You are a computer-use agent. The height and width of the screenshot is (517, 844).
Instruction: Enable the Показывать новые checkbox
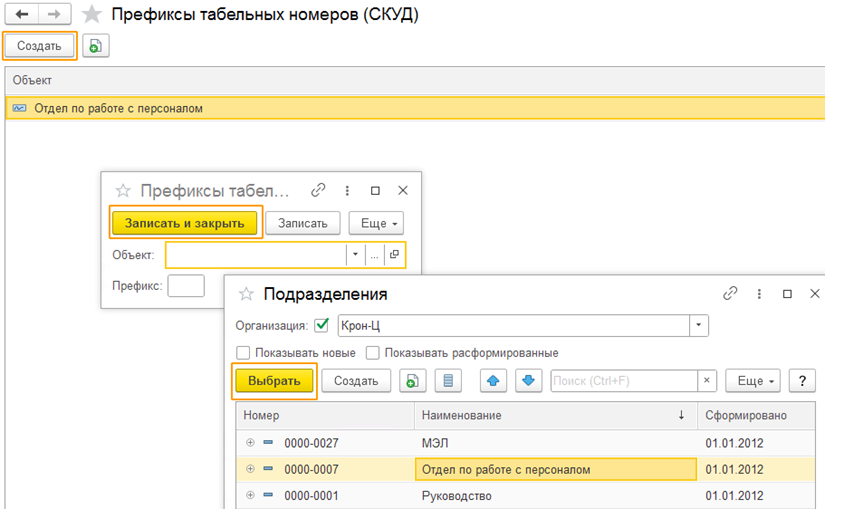242,353
